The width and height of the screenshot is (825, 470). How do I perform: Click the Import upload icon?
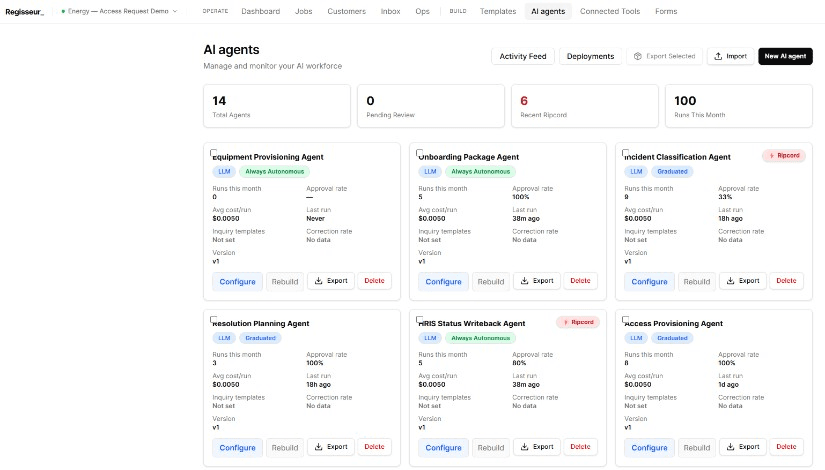pos(718,56)
